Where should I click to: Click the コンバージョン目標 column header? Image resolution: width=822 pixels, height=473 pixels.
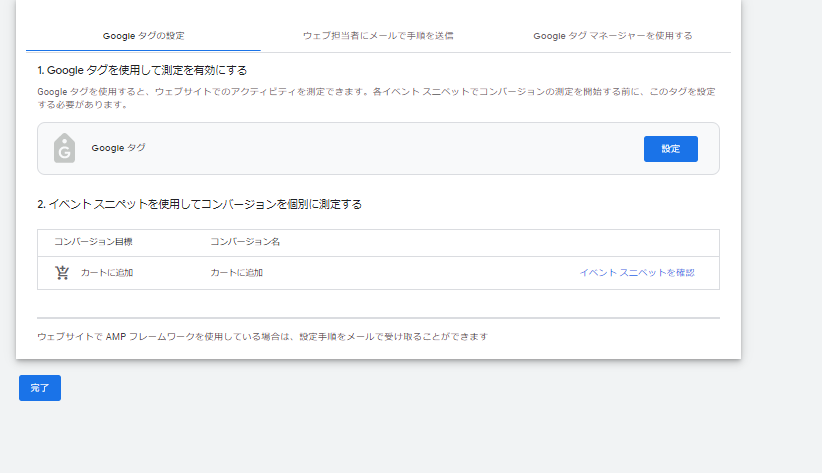coord(93,242)
